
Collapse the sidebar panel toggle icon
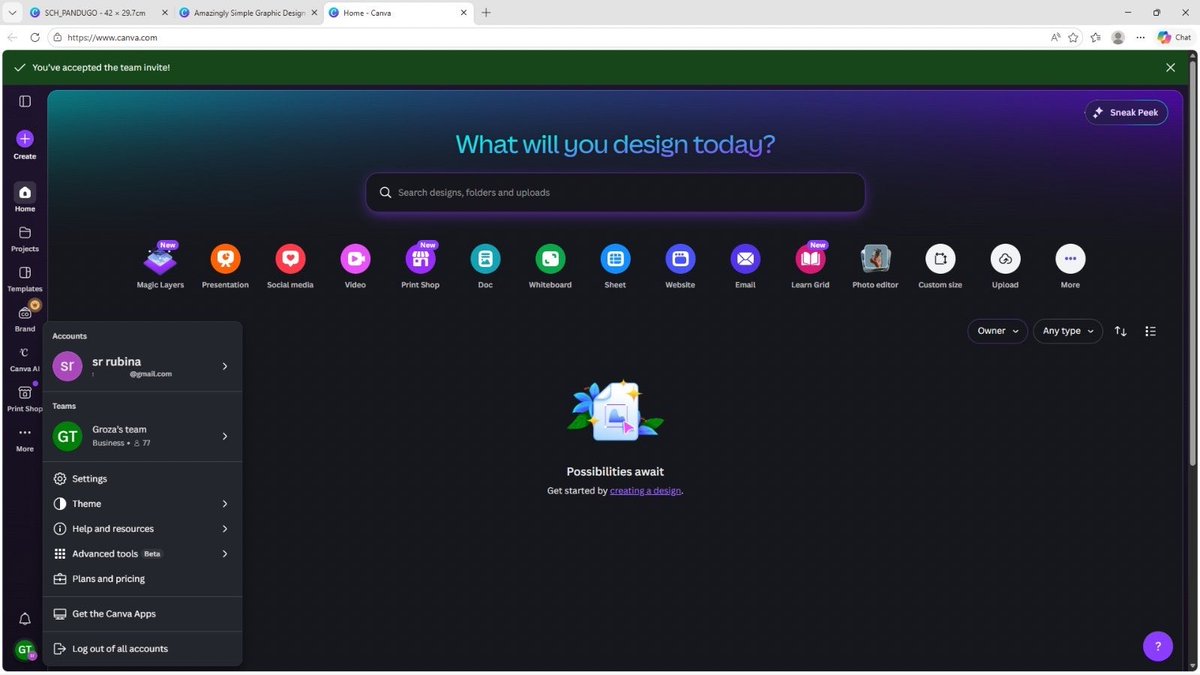(25, 101)
